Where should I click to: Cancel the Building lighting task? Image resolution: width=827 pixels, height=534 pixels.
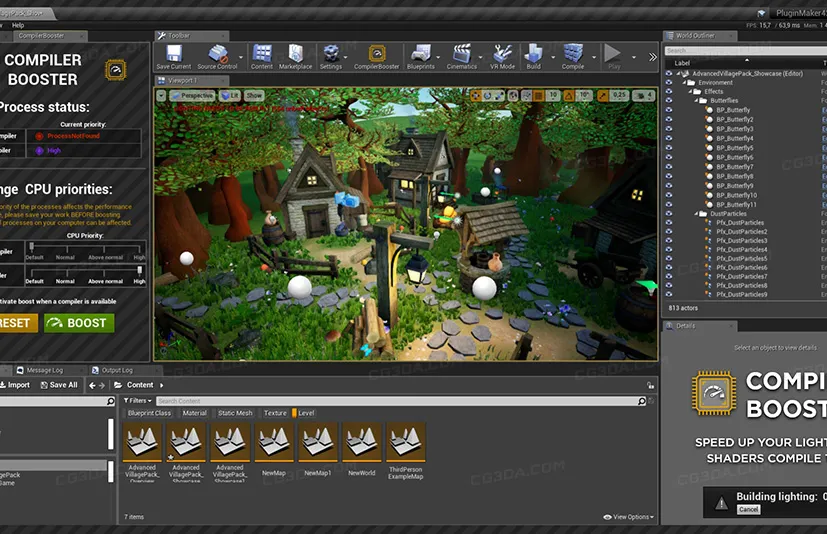(x=748, y=509)
